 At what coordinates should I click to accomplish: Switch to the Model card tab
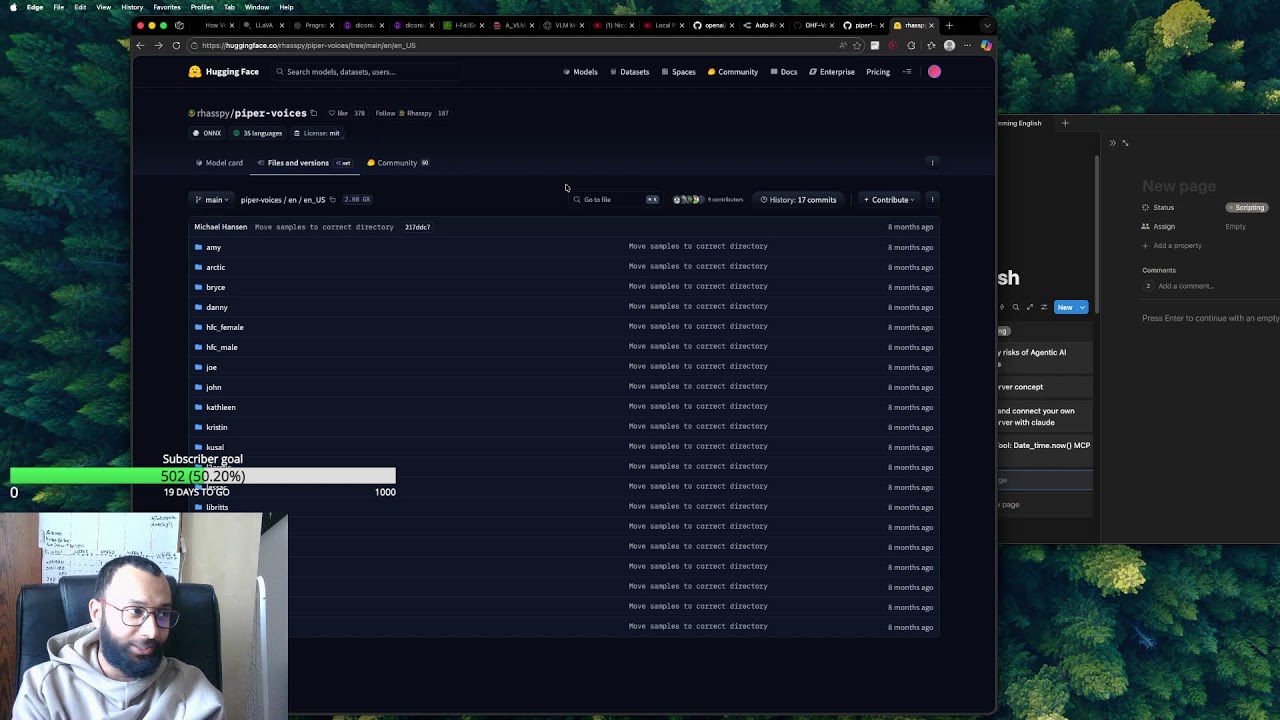[219, 163]
